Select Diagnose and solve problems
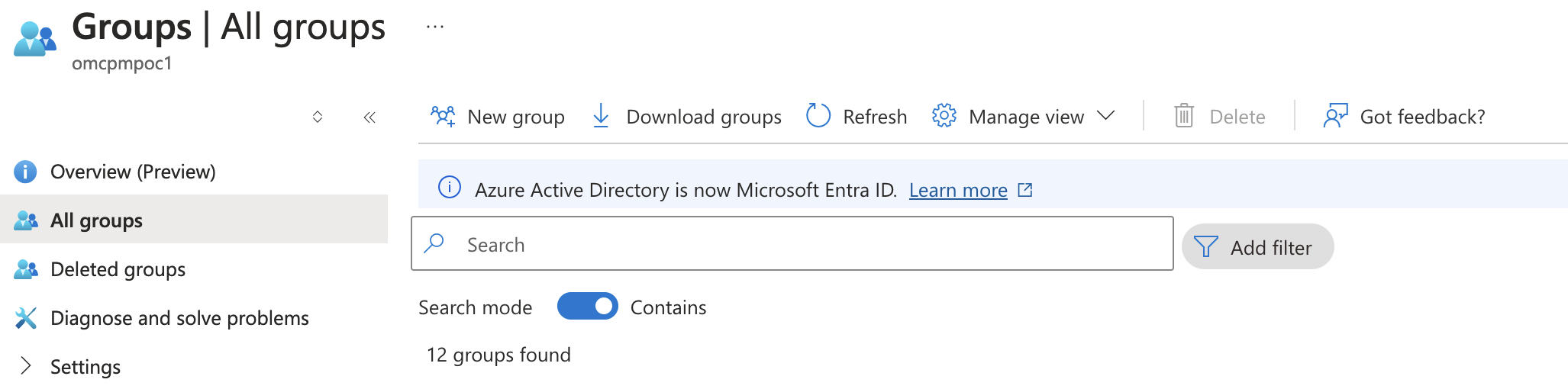Viewport: 1568px width, 389px height. click(179, 318)
